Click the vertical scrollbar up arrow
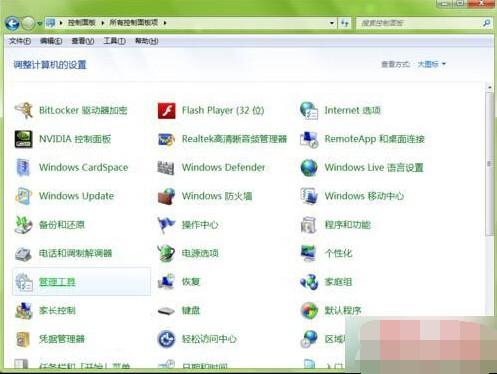Image resolution: width=497 pixels, height=374 pixels. 489,87
